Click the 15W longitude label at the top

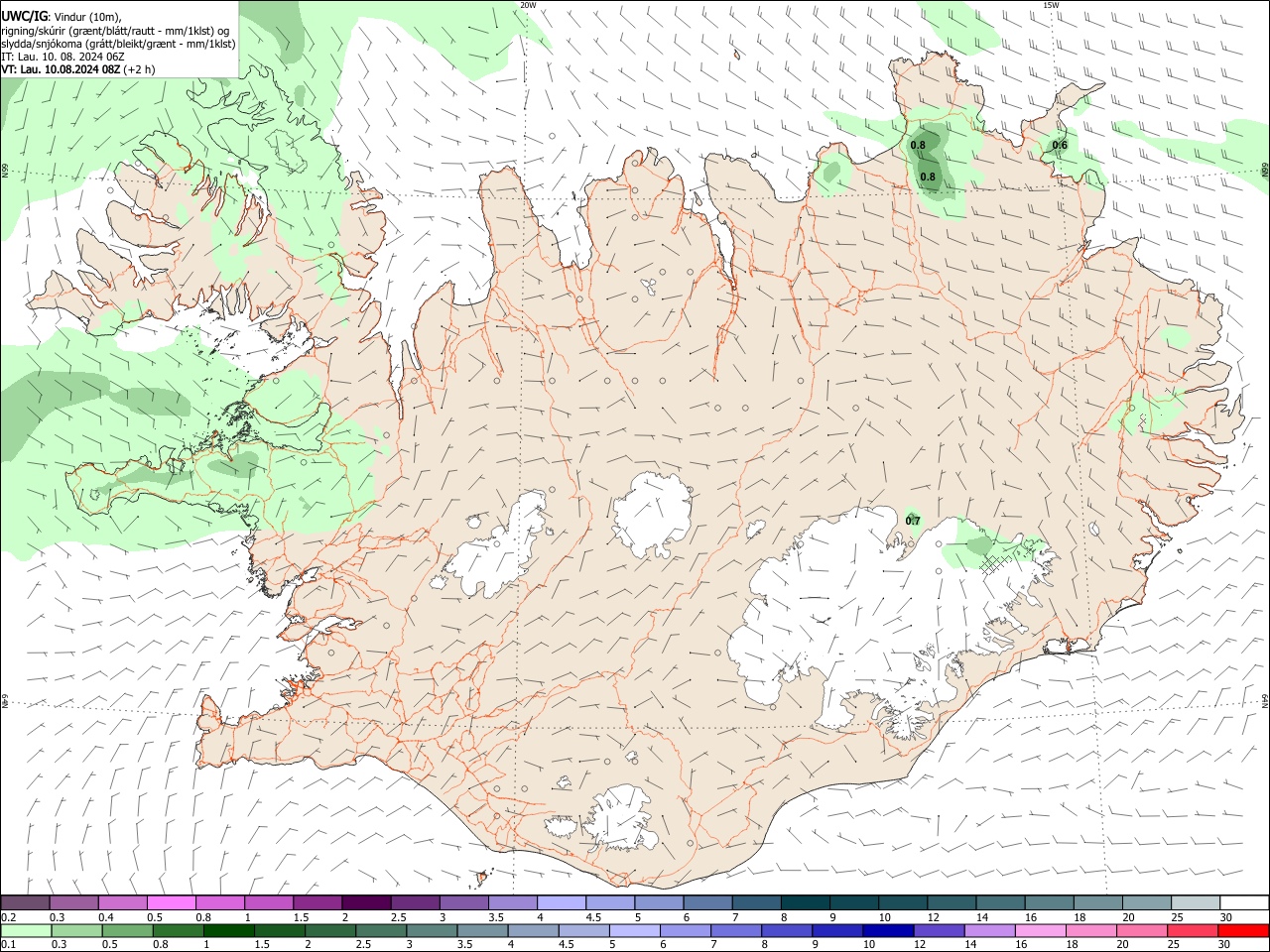coord(1051,5)
